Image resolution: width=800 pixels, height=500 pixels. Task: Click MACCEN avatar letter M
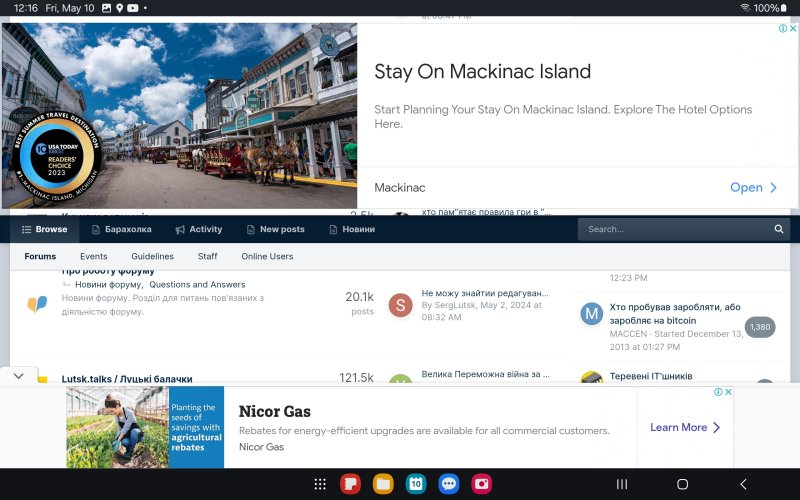592,313
